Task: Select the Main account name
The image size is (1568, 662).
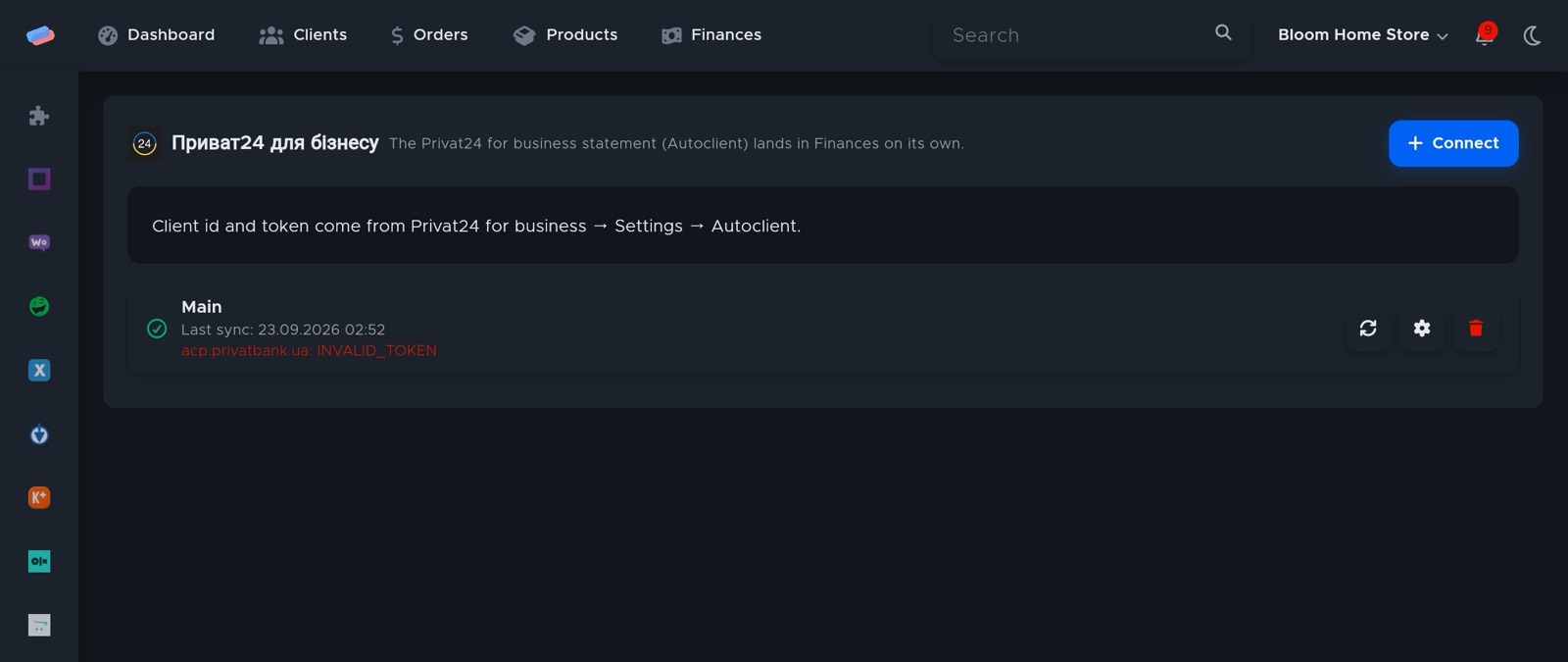Action: coord(202,307)
